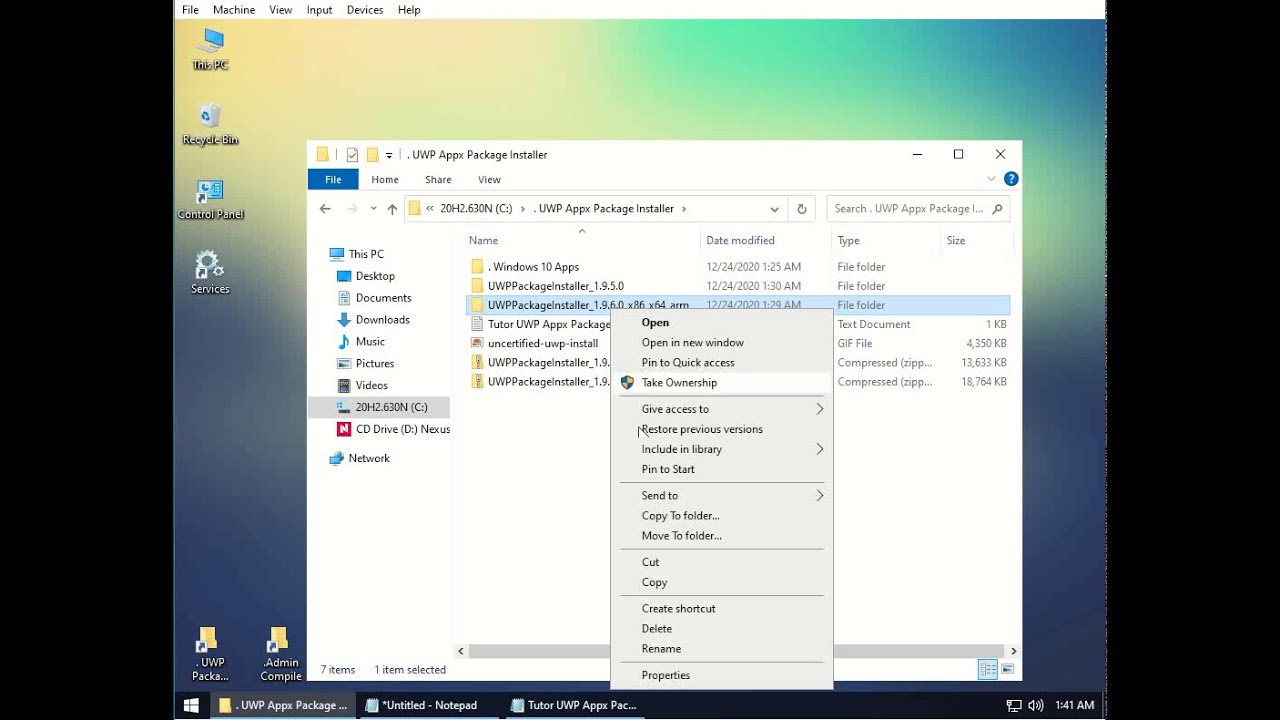Expand the Send to submenu
The height and width of the screenshot is (720, 1280).
[x=721, y=496]
